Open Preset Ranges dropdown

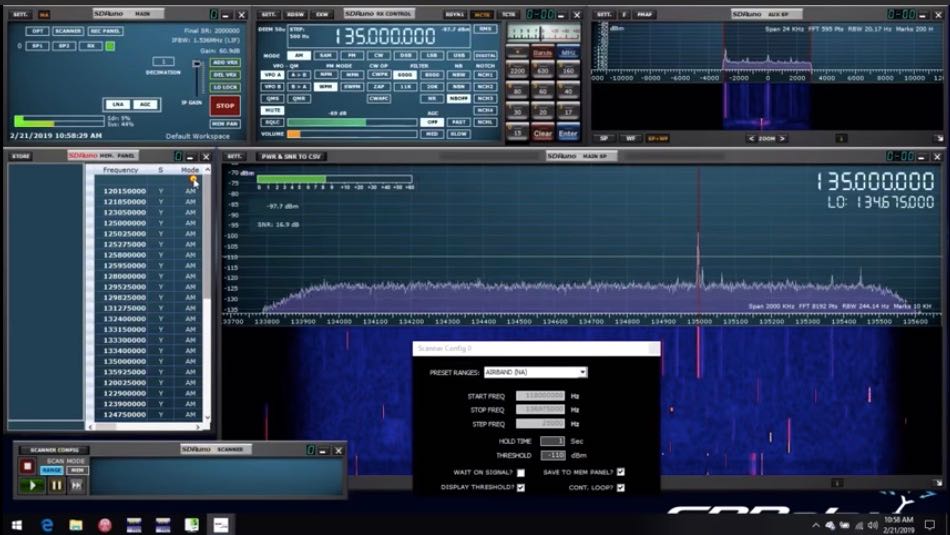tap(535, 372)
